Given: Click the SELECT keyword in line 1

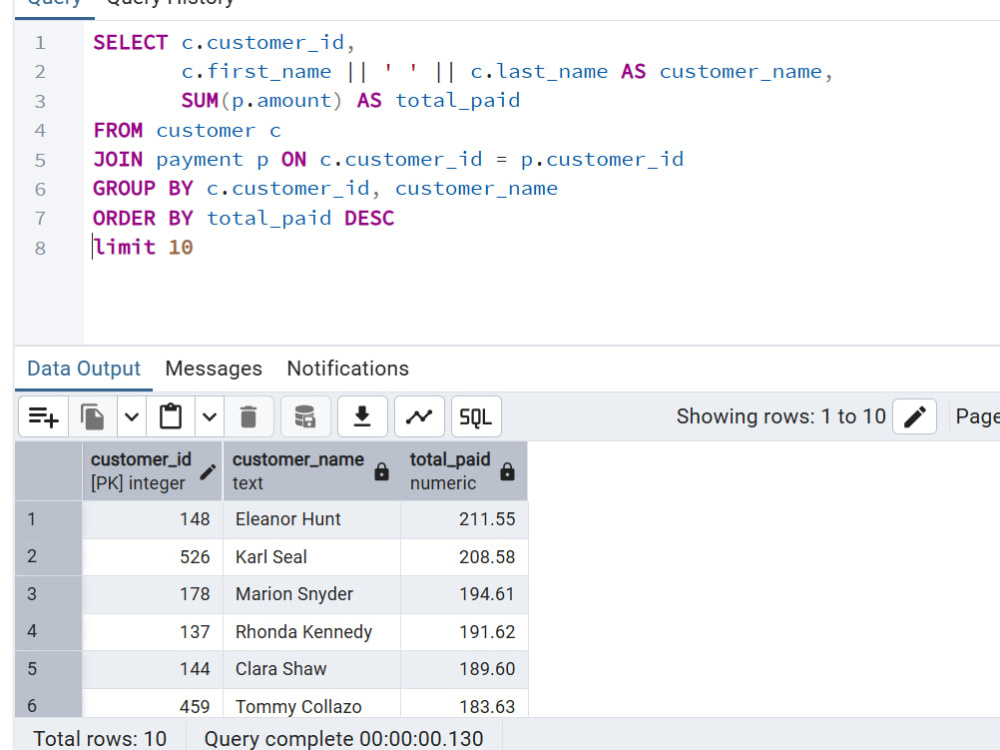Looking at the screenshot, I should (x=130, y=43).
